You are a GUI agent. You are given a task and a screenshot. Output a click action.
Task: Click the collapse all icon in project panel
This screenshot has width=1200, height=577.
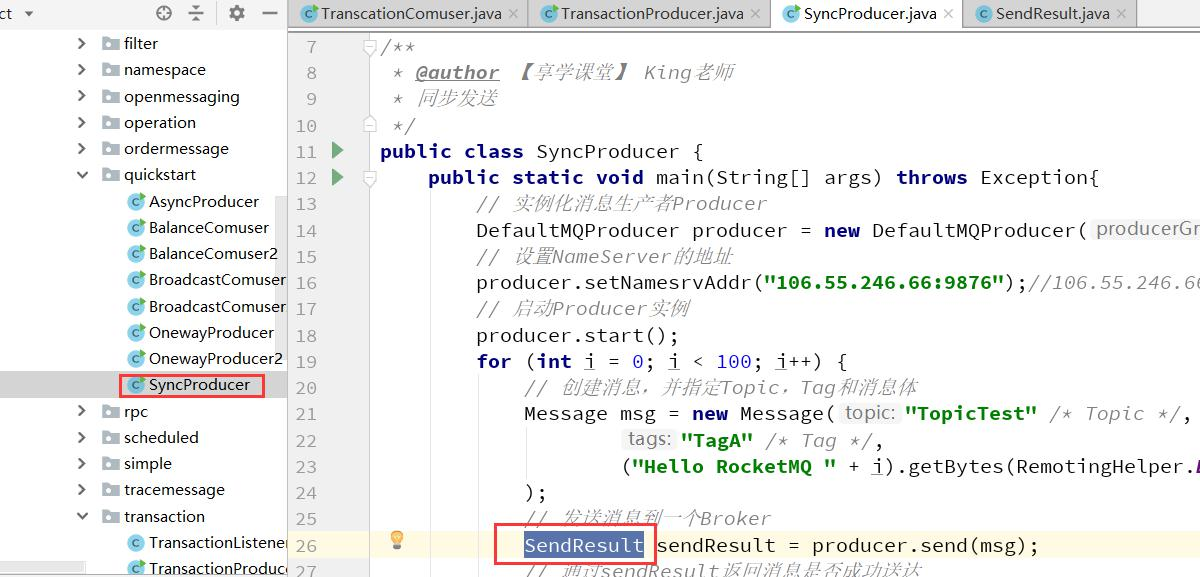coord(196,13)
